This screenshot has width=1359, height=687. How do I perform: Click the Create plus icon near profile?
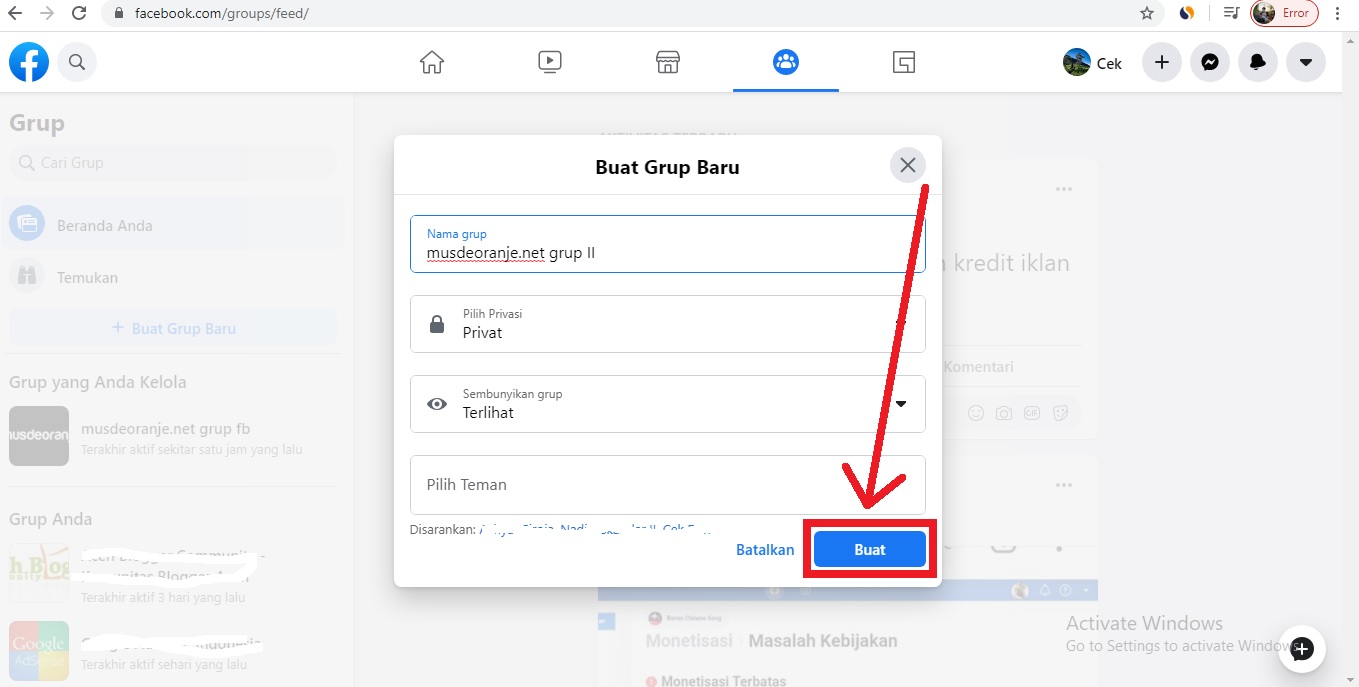1161,61
